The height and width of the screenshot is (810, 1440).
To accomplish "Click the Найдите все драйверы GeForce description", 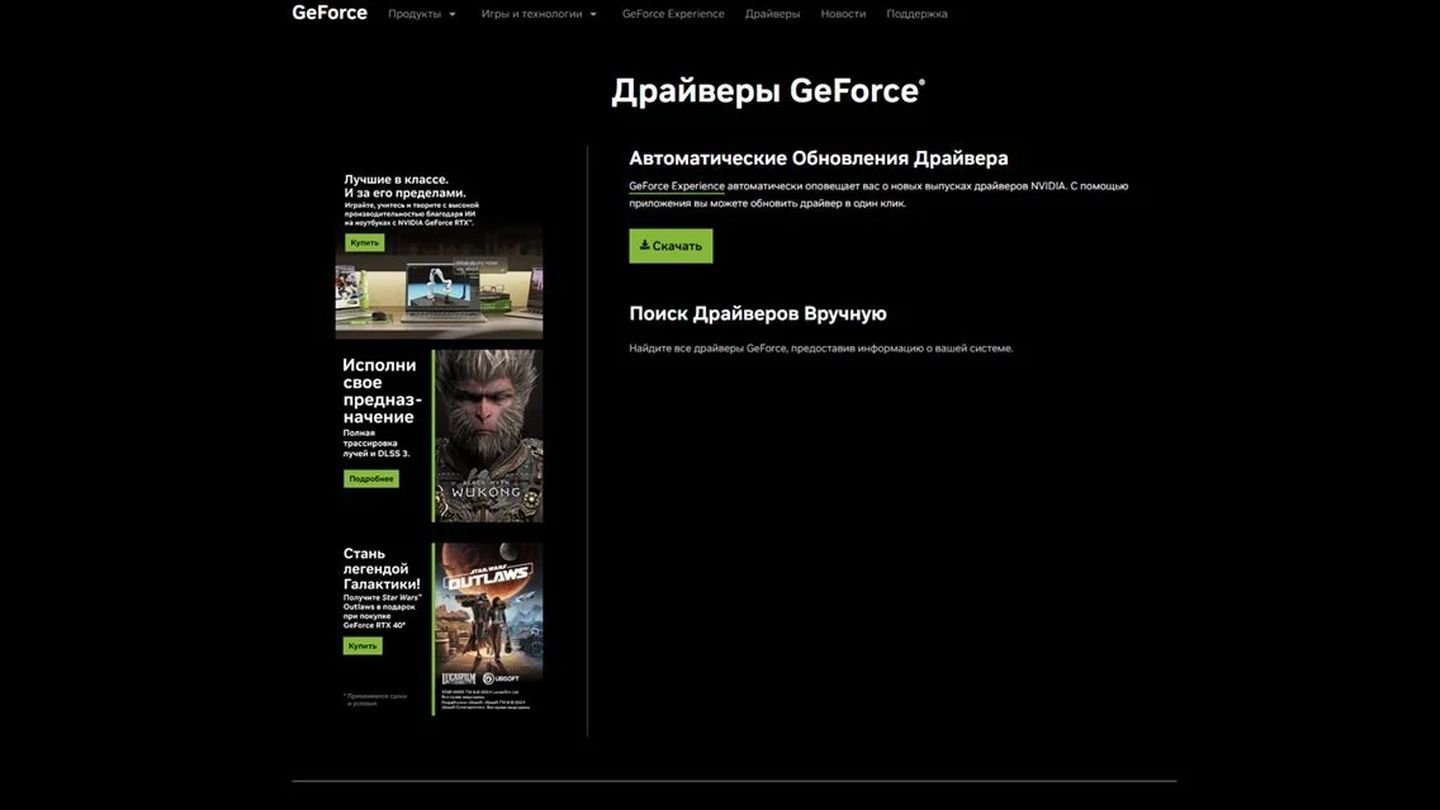I will (x=821, y=349).
